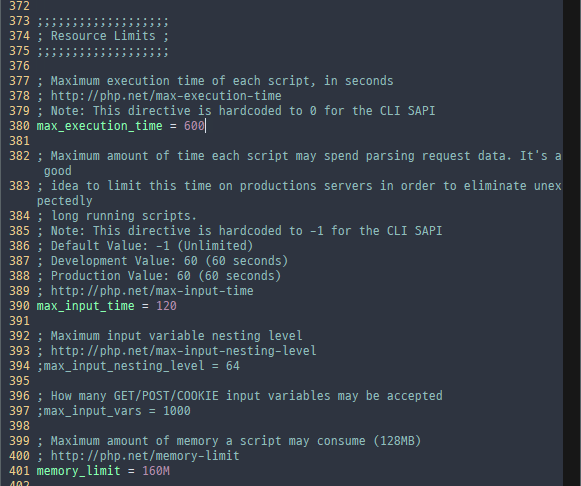The image size is (581, 486).
Task: Click line number 401 in the gutter
Action: point(19,471)
